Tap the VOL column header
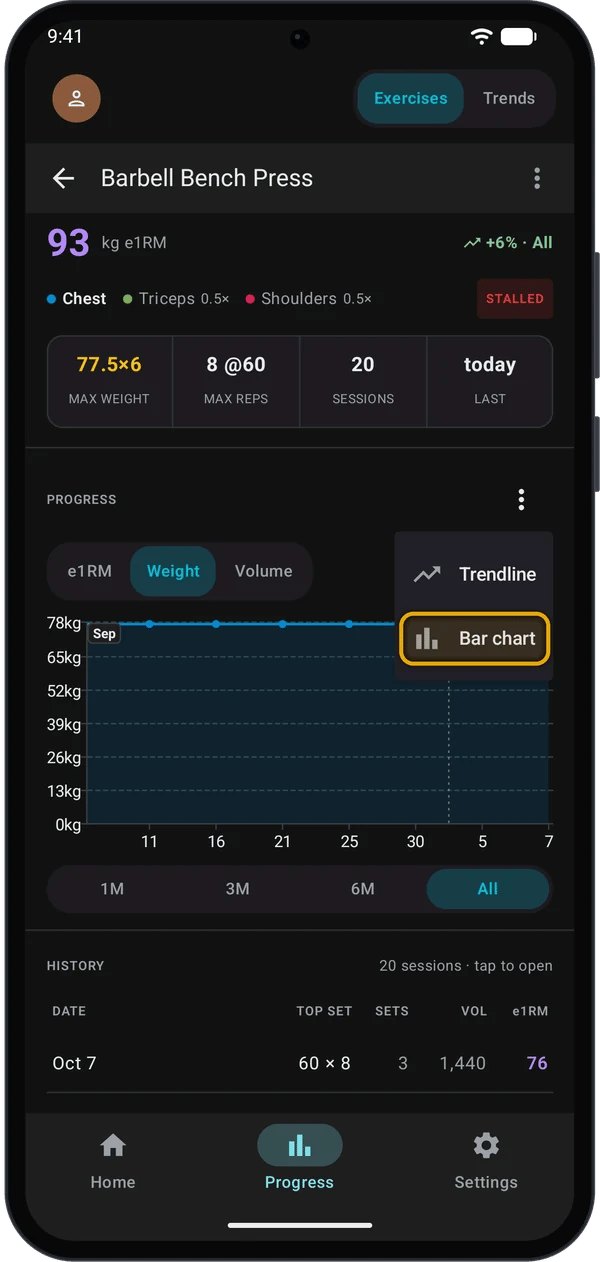600x1262 pixels. pos(474,1011)
